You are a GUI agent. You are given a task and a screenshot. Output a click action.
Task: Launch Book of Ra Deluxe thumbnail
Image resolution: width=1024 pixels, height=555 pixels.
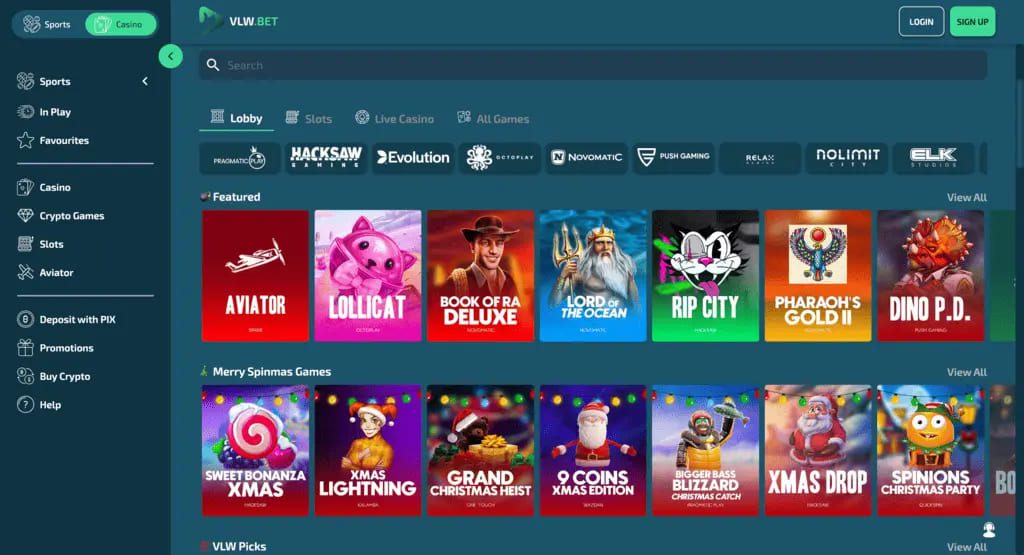(x=481, y=276)
